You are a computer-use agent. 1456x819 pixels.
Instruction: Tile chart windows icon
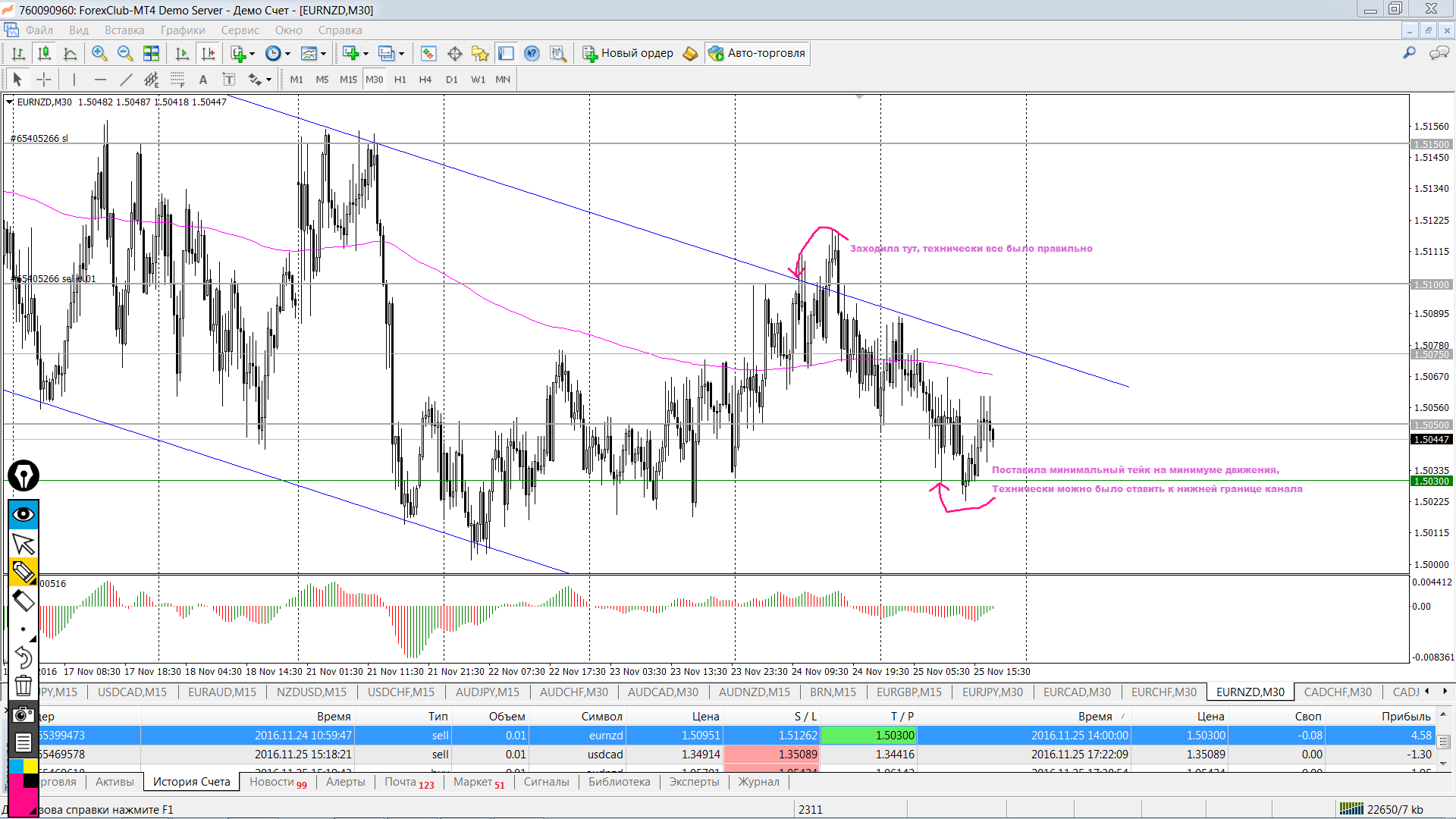pyautogui.click(x=151, y=53)
